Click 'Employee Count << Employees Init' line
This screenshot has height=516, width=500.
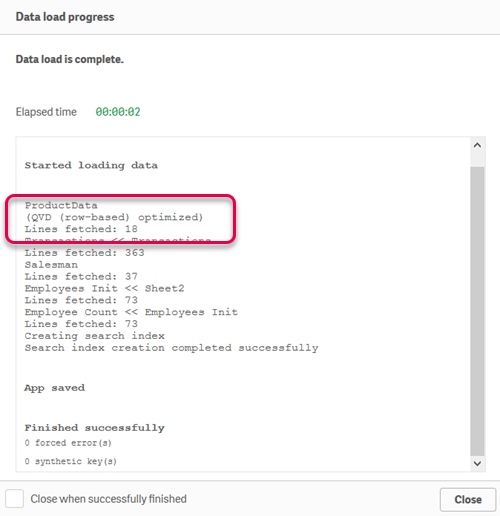131,312
